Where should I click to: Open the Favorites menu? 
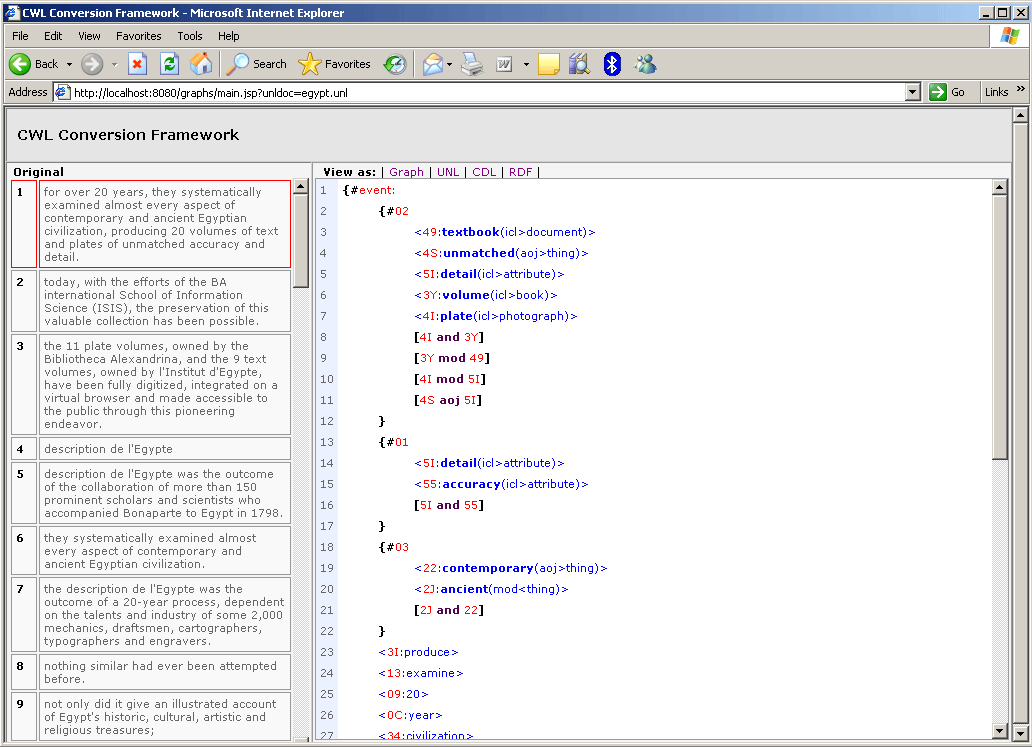coord(138,36)
